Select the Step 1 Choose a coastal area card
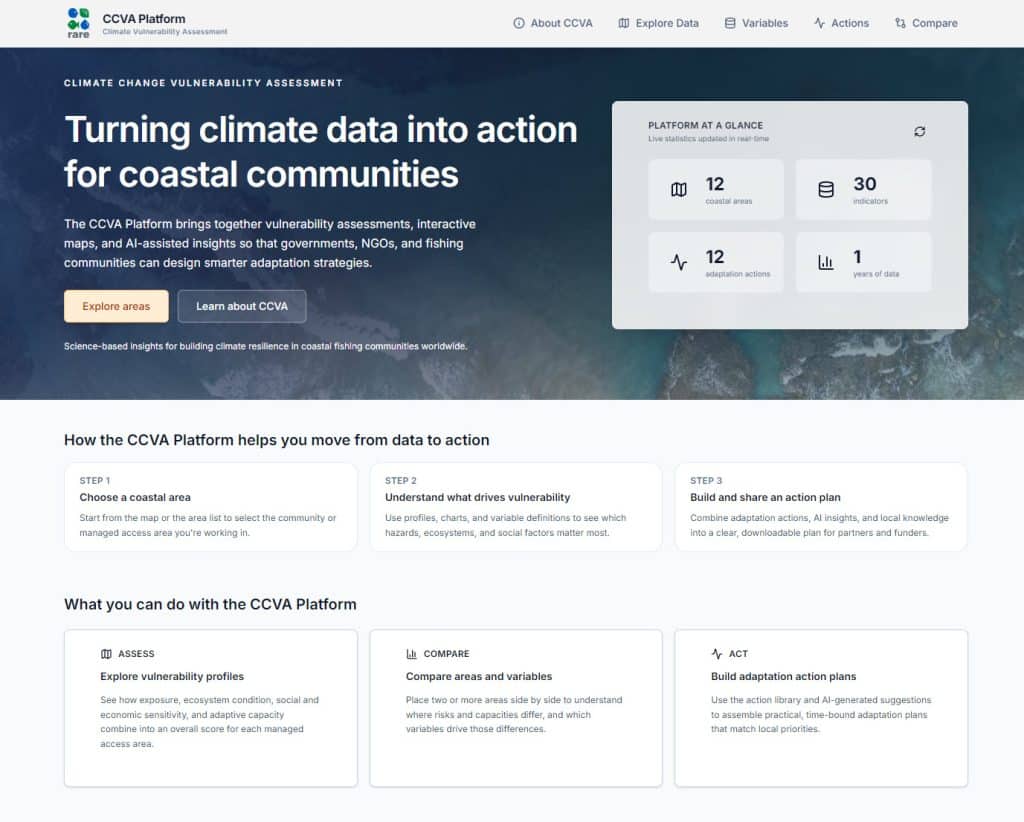 pos(211,507)
